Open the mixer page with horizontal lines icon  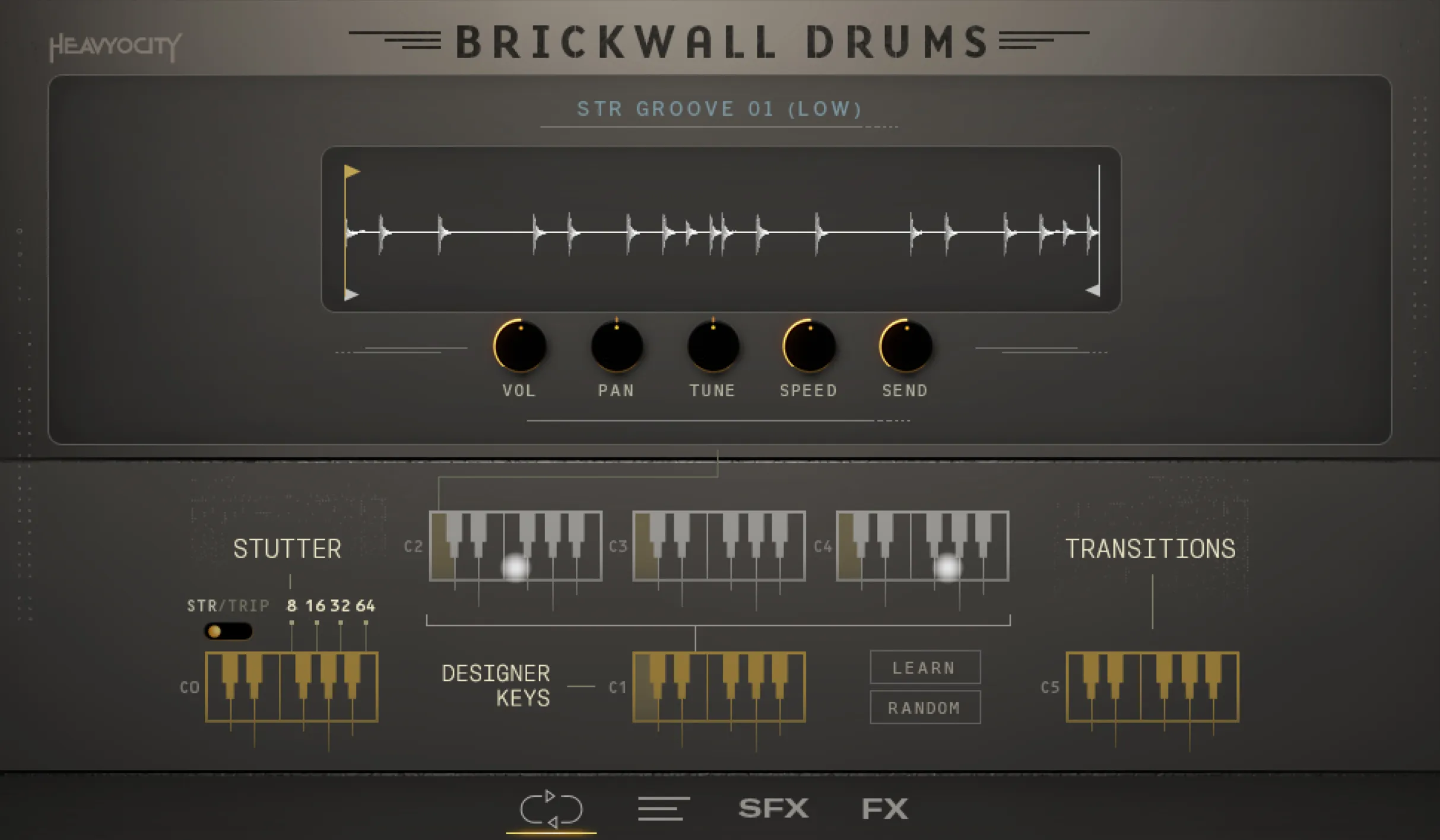pyautogui.click(x=664, y=809)
